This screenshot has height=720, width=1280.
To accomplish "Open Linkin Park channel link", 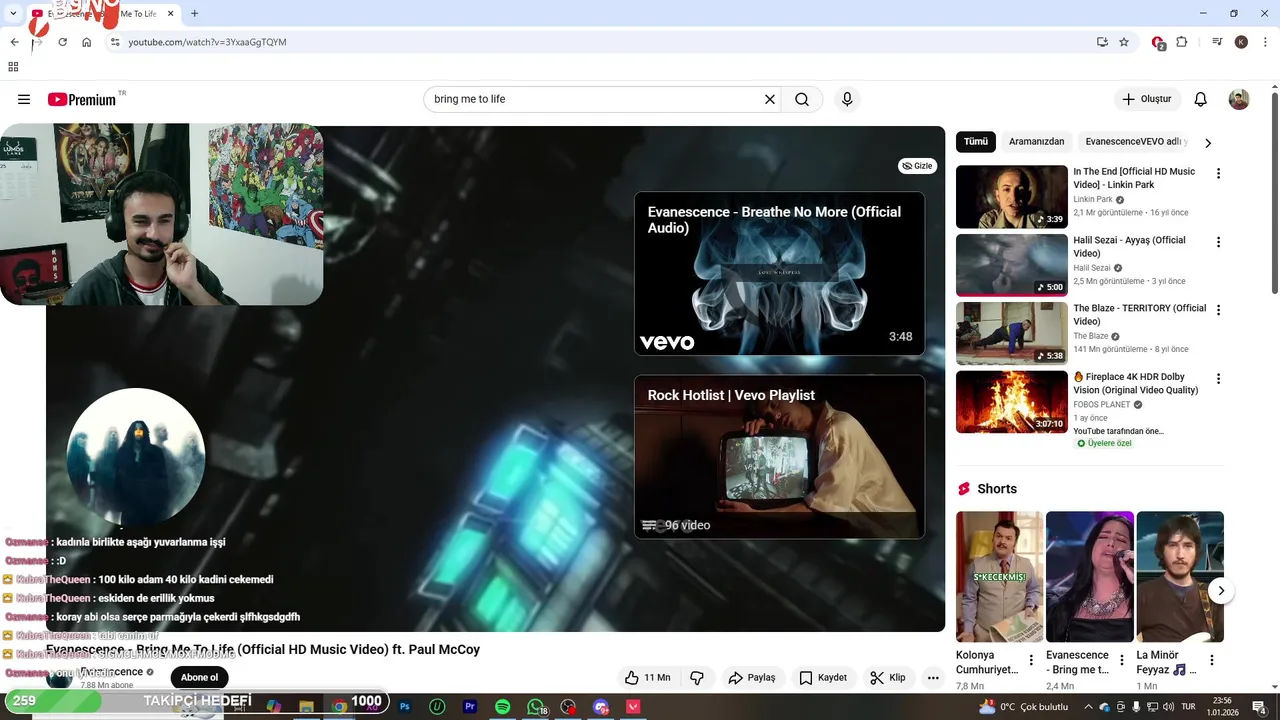I will click(1092, 199).
